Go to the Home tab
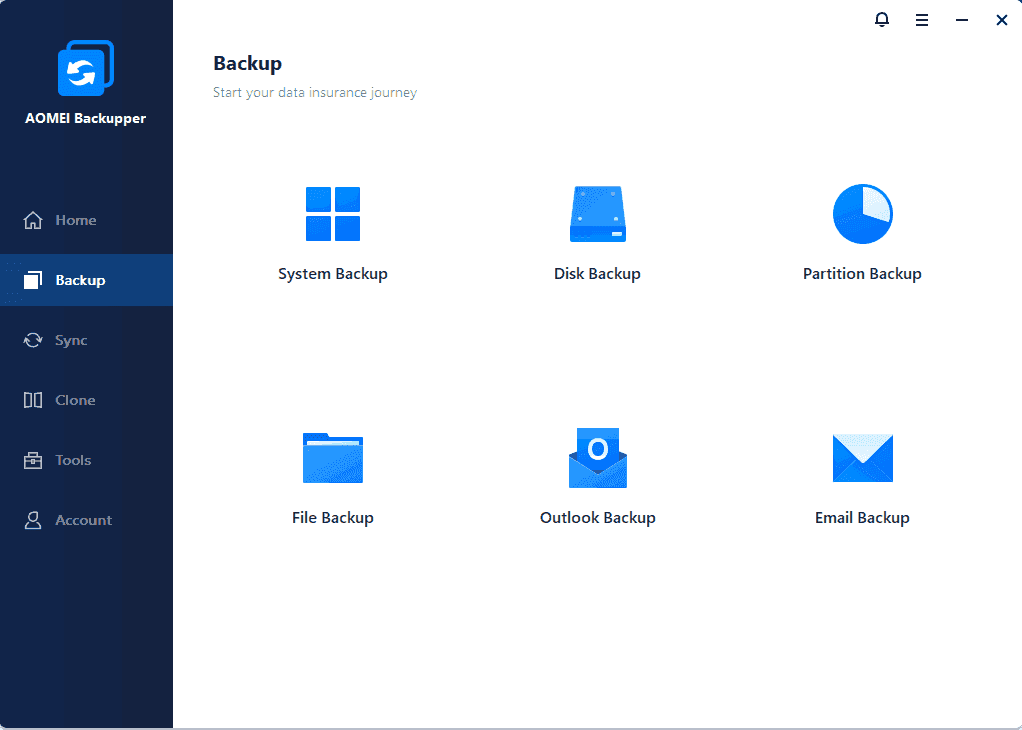This screenshot has width=1022, height=730. (86, 220)
